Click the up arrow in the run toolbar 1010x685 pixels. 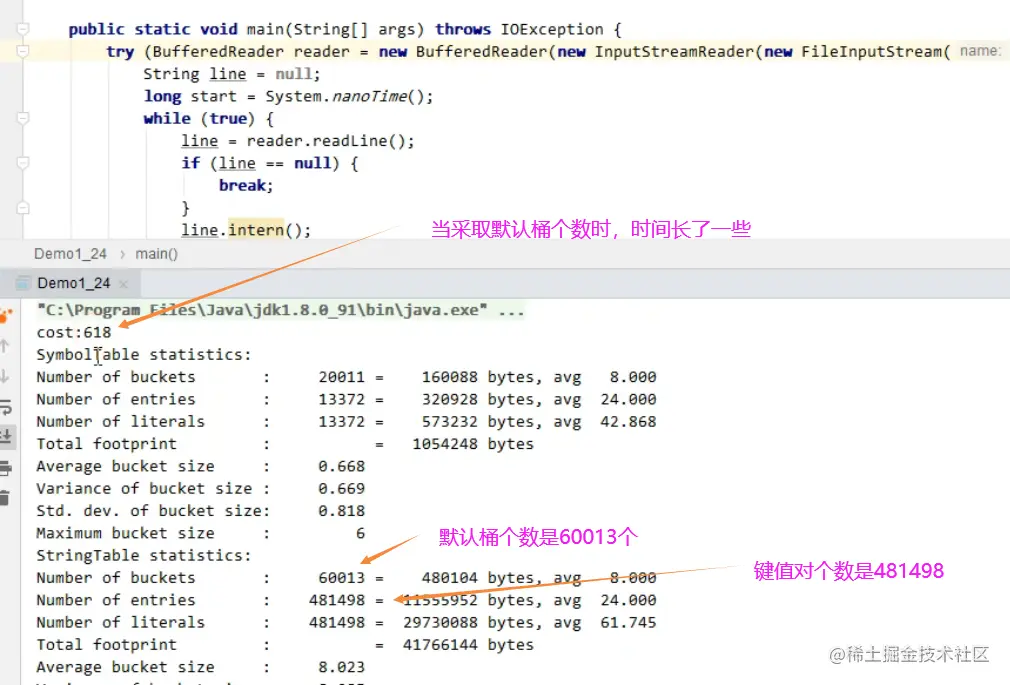pos(5,346)
